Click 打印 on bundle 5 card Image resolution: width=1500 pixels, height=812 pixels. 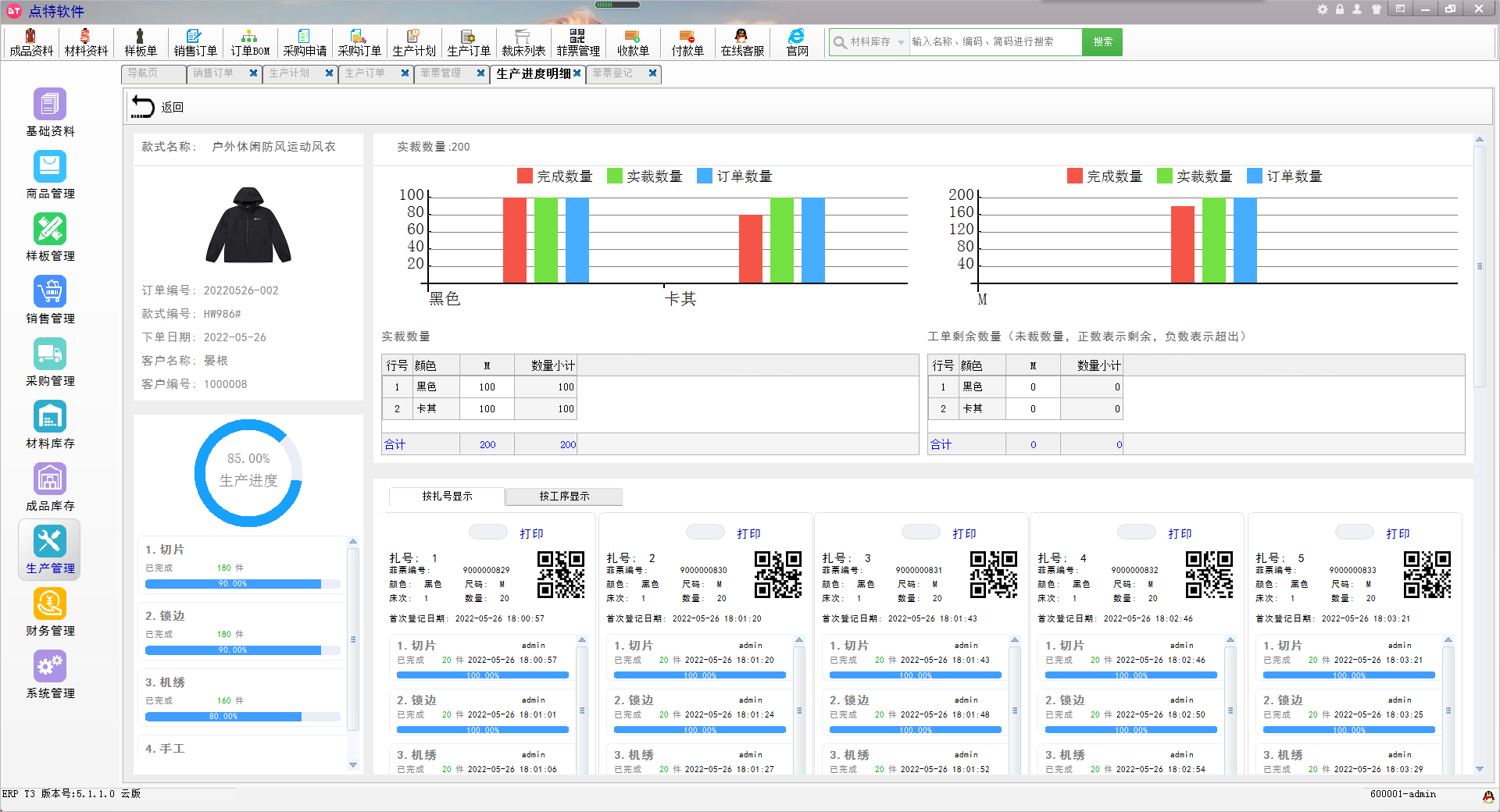tap(1398, 534)
